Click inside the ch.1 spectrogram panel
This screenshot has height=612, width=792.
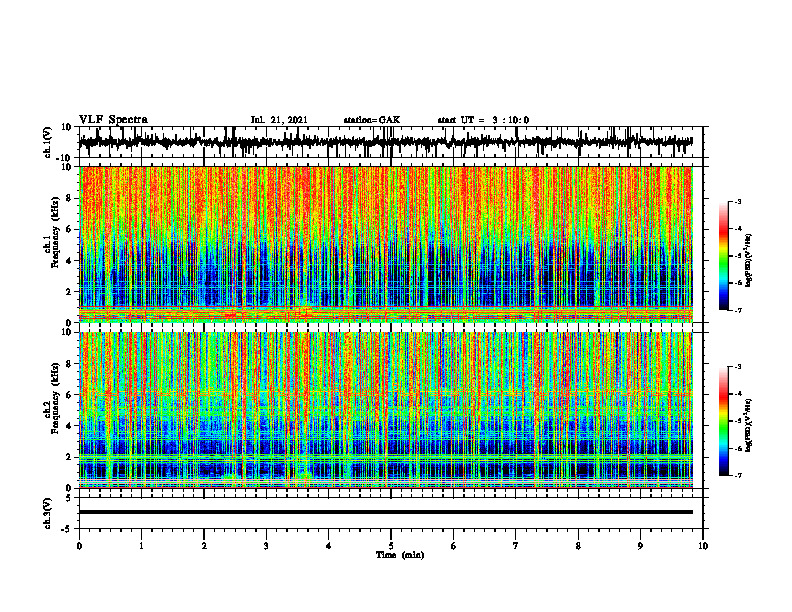click(x=386, y=244)
